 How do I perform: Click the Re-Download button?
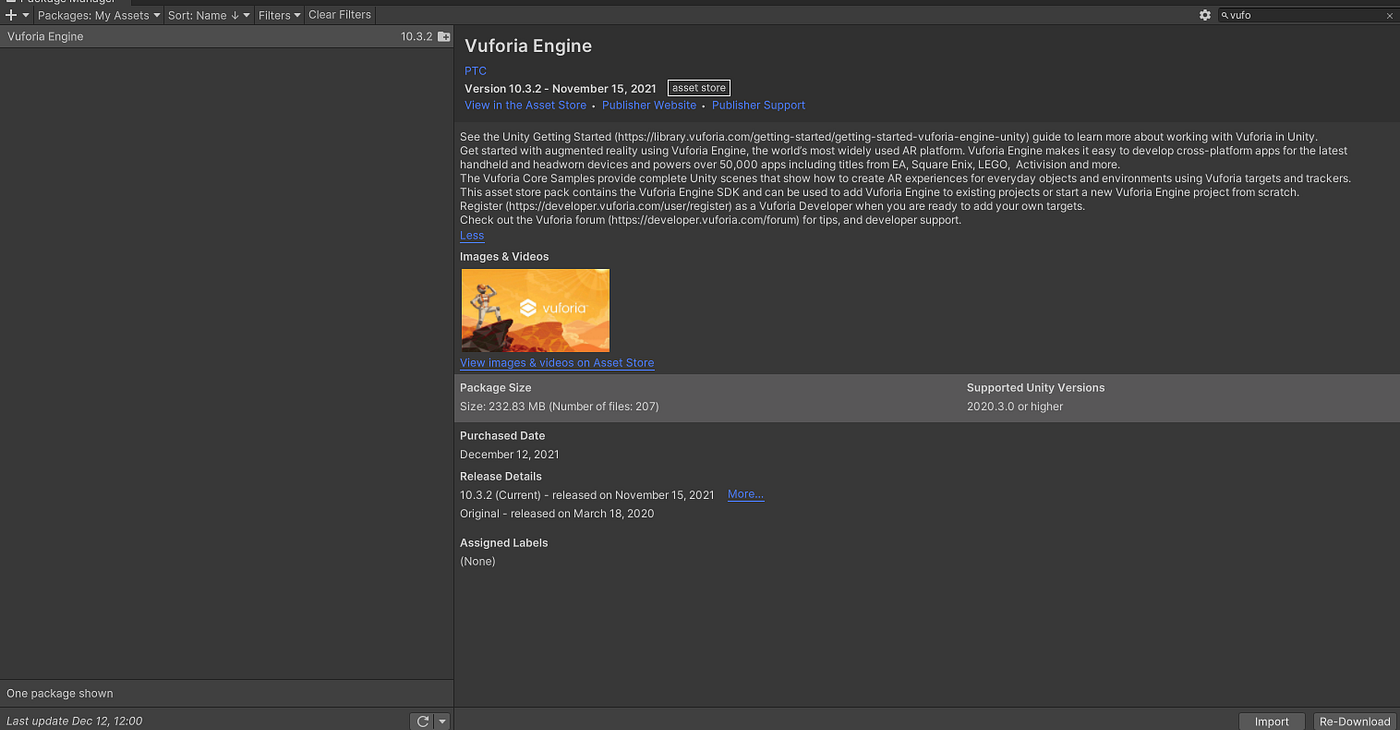(x=1354, y=721)
